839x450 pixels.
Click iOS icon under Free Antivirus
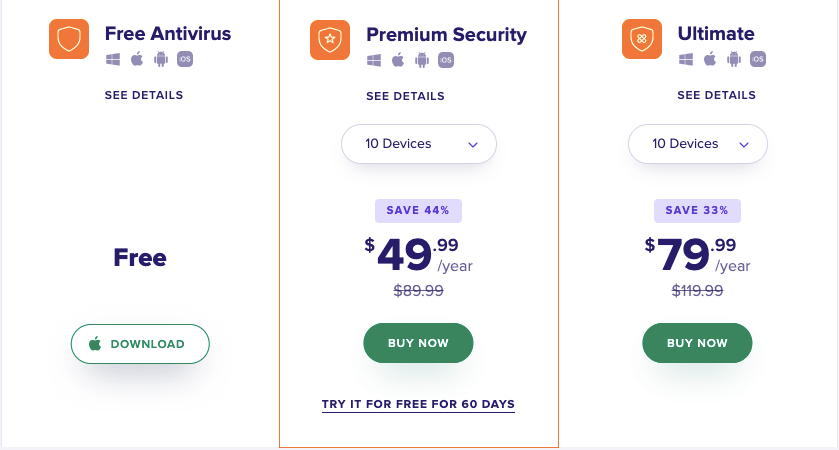[x=185, y=59]
